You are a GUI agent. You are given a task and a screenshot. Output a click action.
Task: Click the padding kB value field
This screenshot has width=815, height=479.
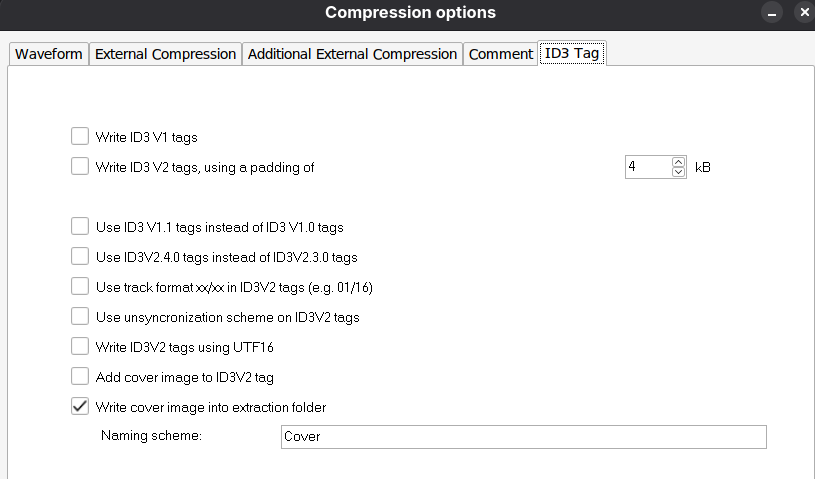click(x=647, y=167)
